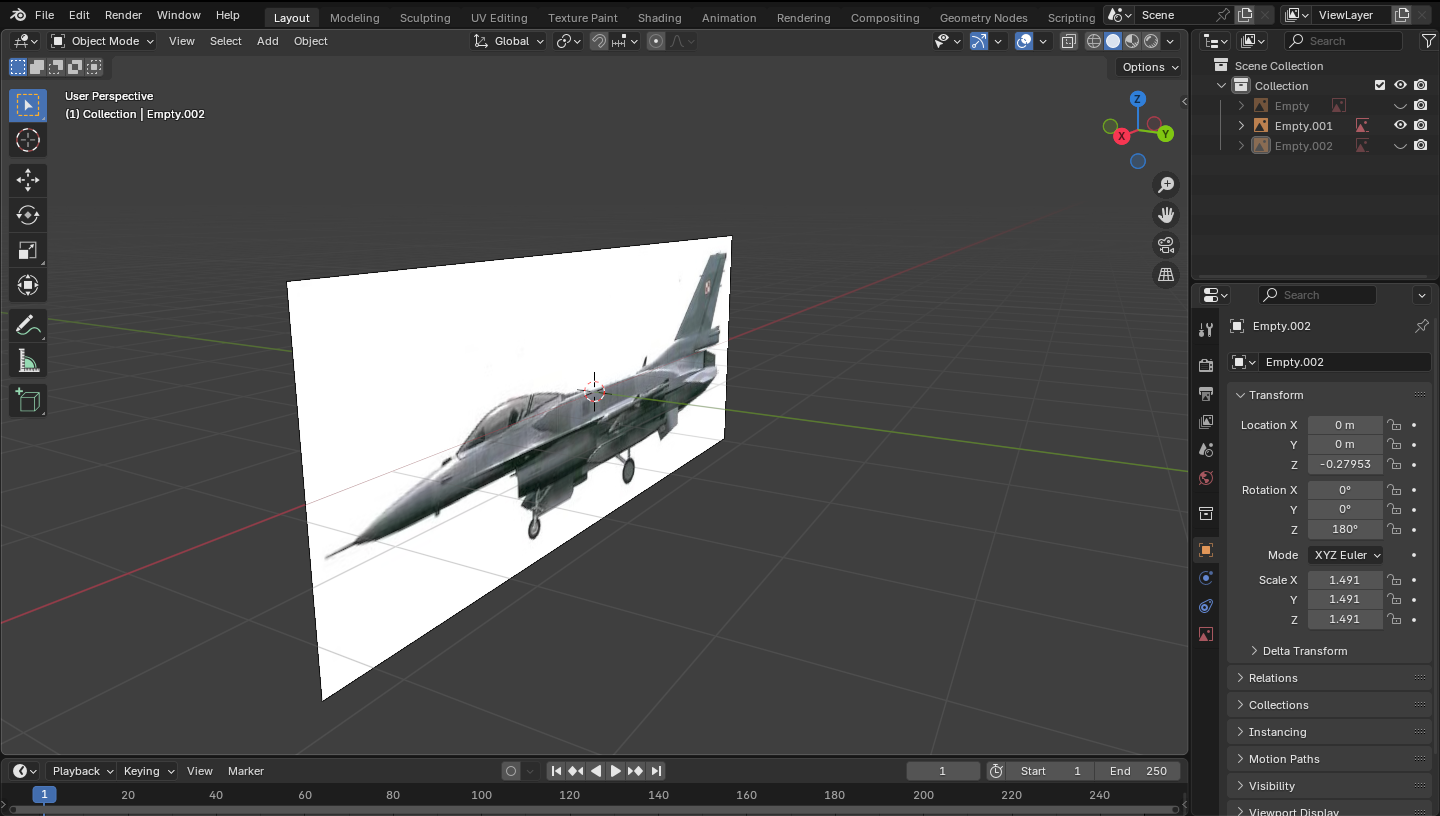Viewport: 1440px width, 816px height.
Task: Jump to the end frame
Action: click(656, 771)
